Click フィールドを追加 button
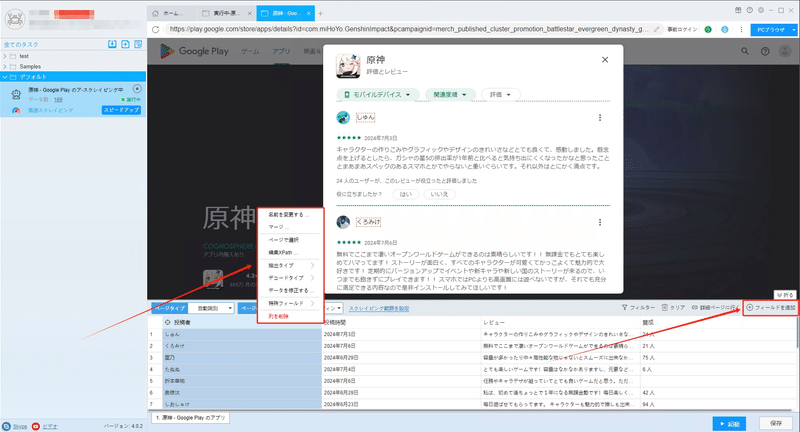The height and width of the screenshot is (432, 800). pyautogui.click(x=770, y=308)
